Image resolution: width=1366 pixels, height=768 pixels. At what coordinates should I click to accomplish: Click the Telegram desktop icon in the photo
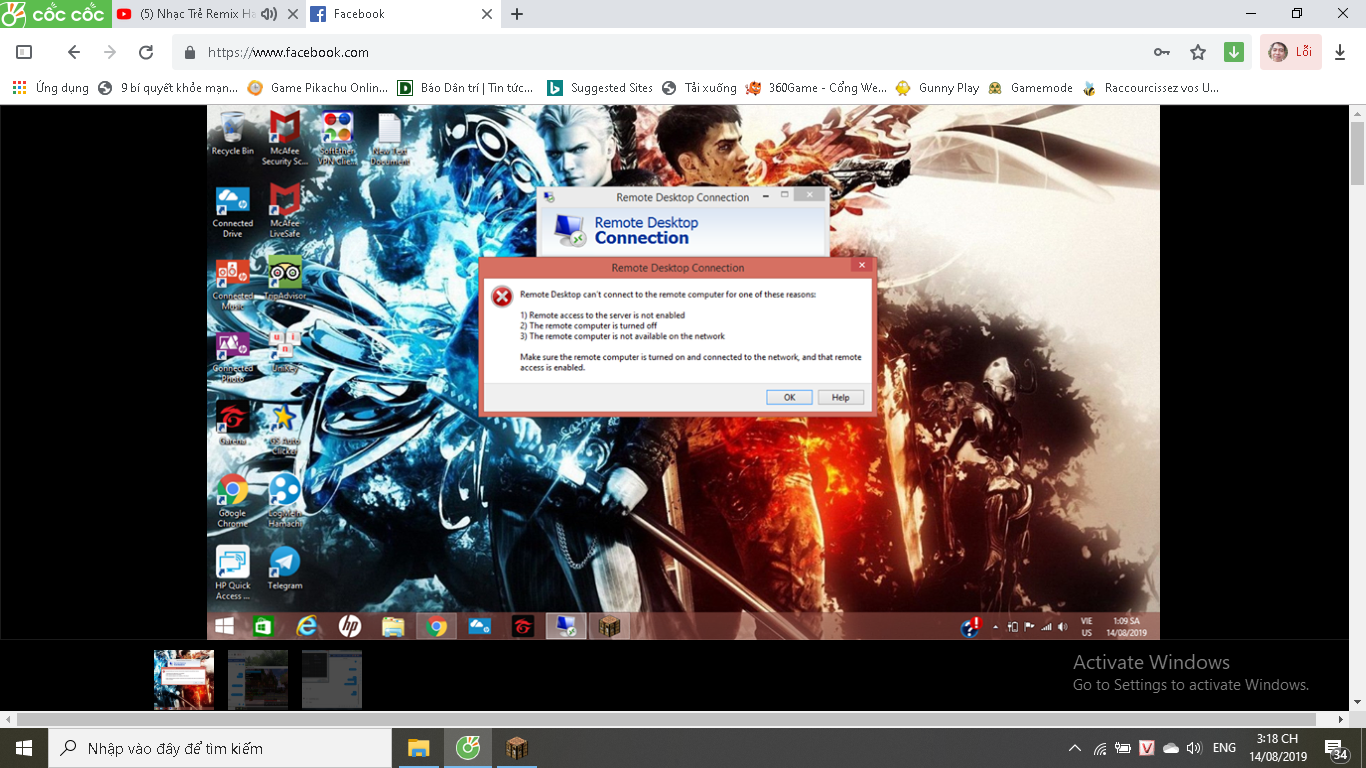(285, 568)
